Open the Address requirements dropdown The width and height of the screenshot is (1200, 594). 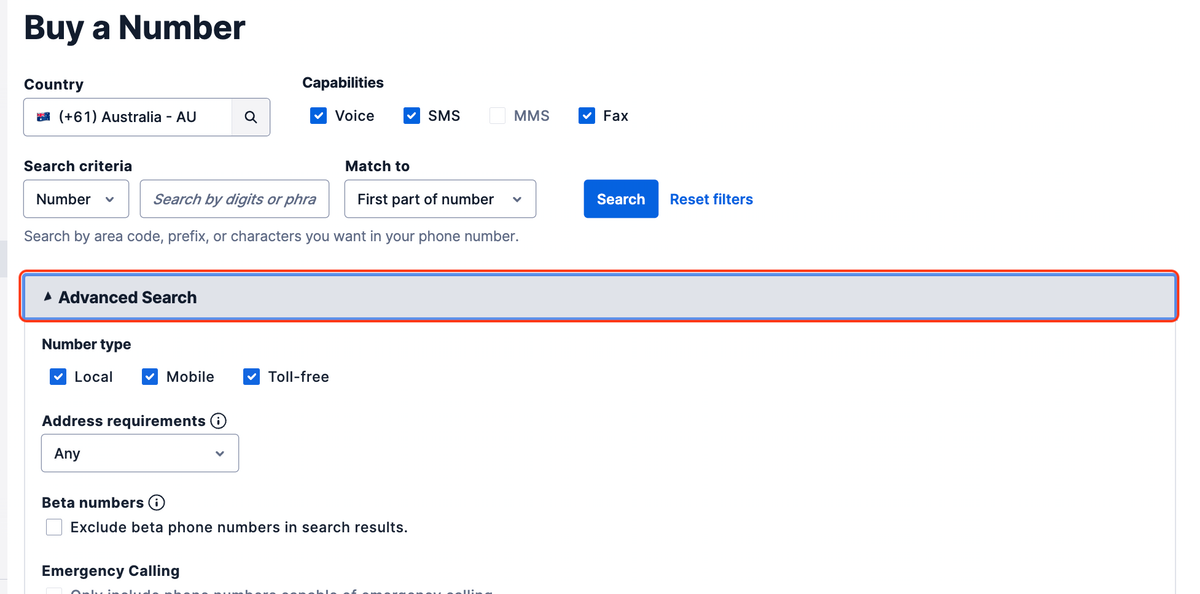[140, 453]
